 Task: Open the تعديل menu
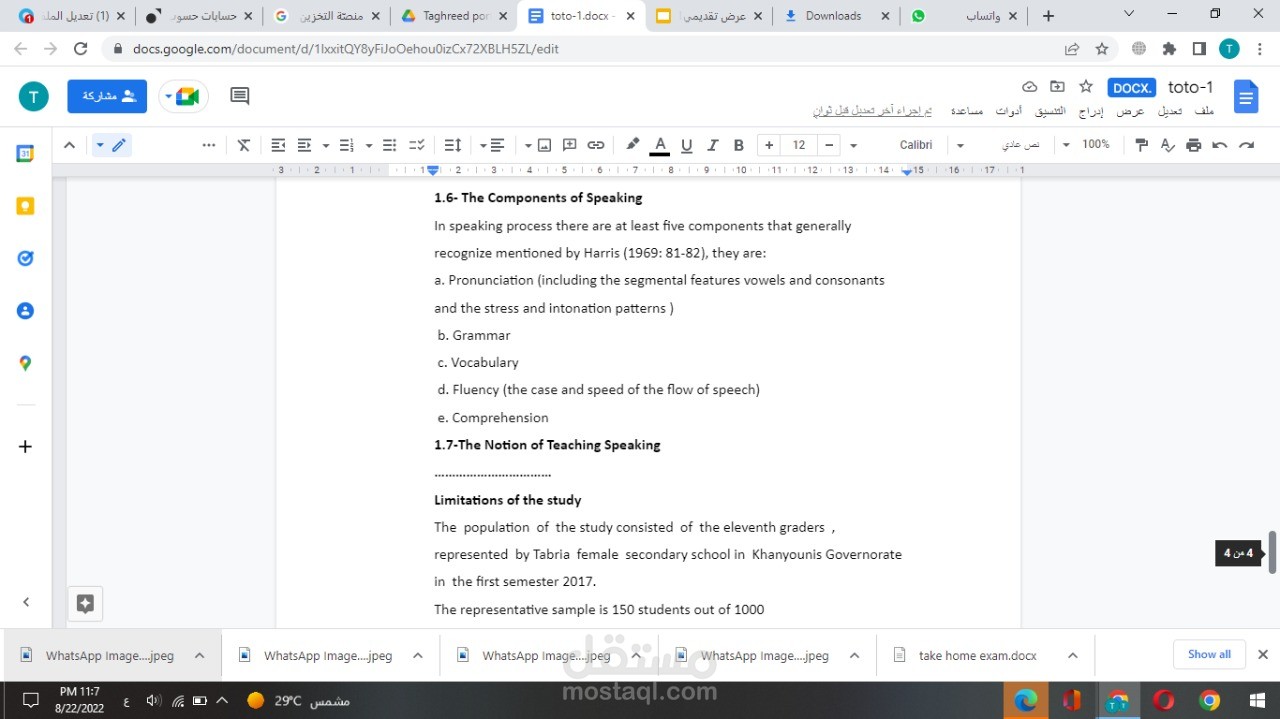[x=1170, y=111]
